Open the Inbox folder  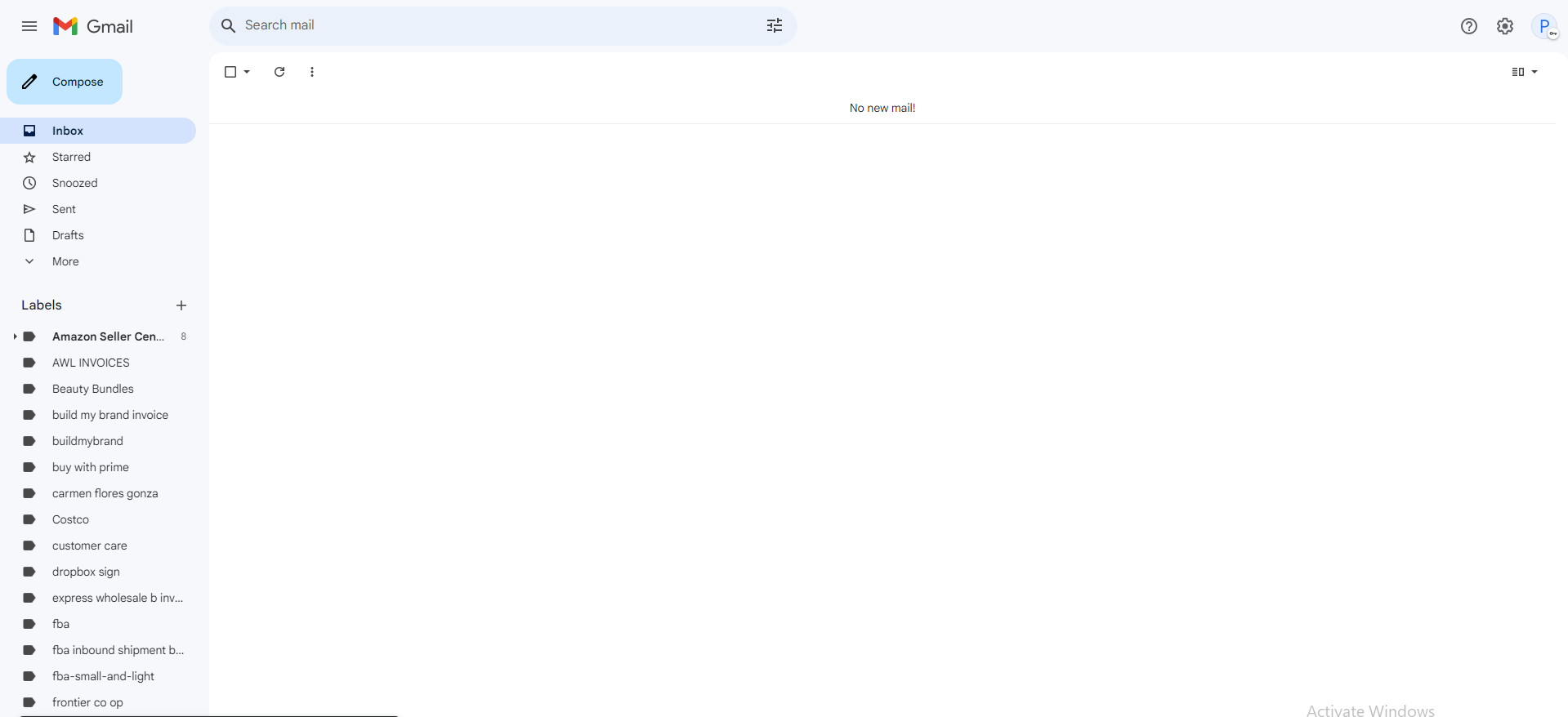coord(98,131)
